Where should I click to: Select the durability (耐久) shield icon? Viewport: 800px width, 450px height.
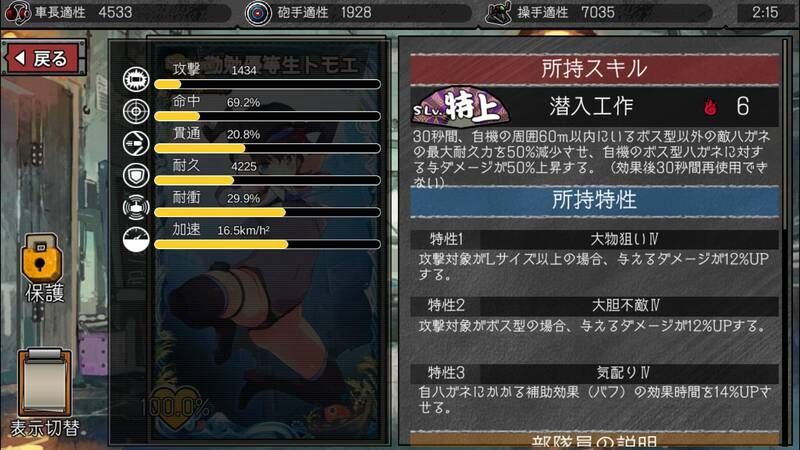pos(136,176)
